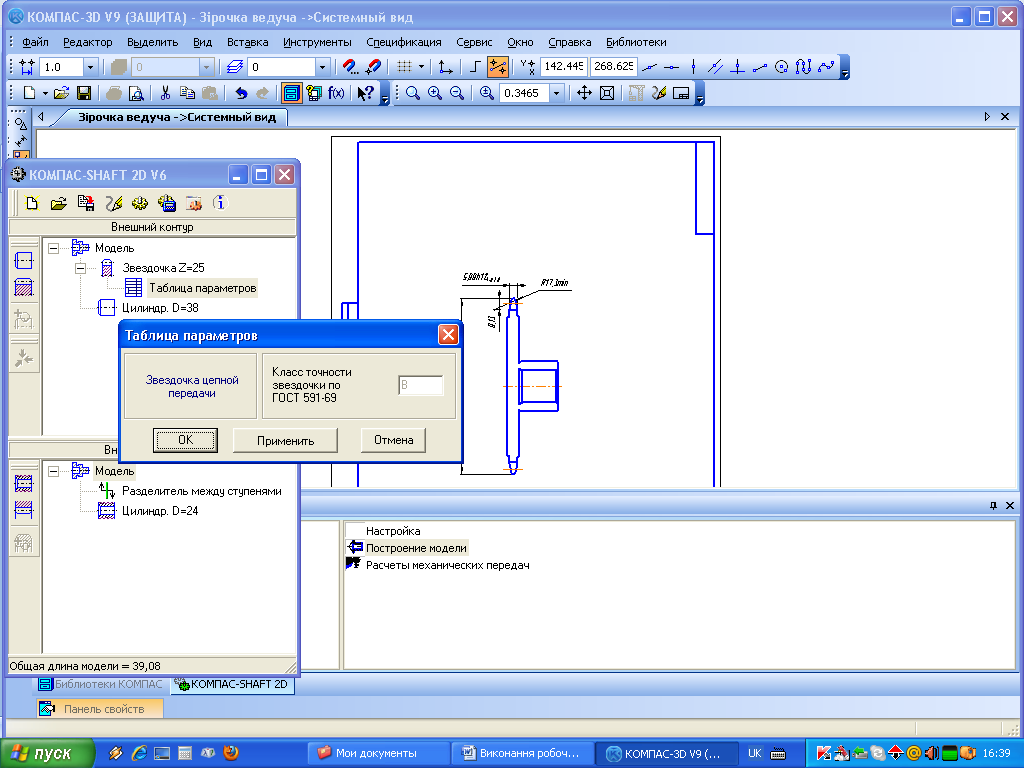The height and width of the screenshot is (768, 1024).
Task: Open the Инструменты menu
Action: click(x=317, y=42)
